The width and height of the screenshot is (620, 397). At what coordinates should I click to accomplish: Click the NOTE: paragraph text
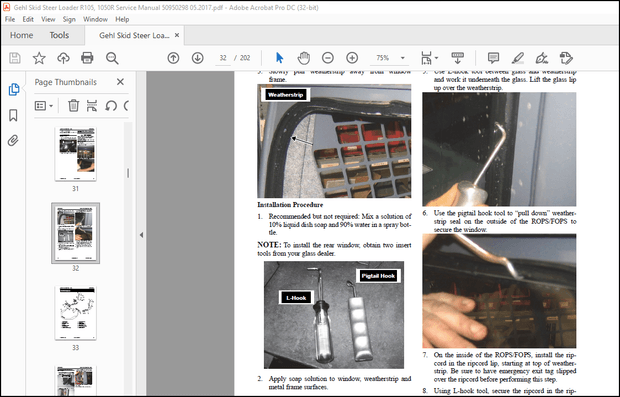pos(334,249)
